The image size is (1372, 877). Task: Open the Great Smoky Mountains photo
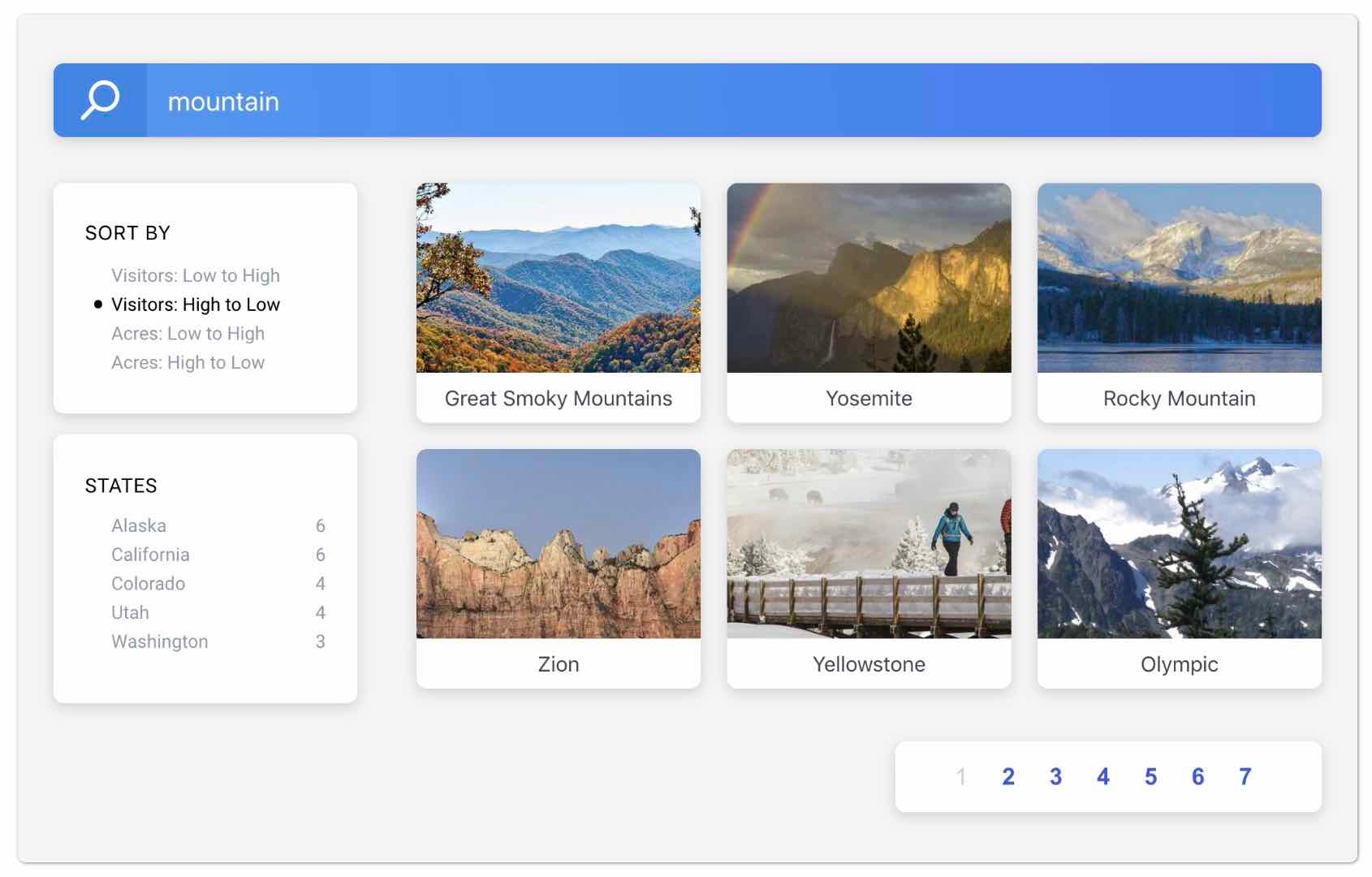[x=559, y=278]
